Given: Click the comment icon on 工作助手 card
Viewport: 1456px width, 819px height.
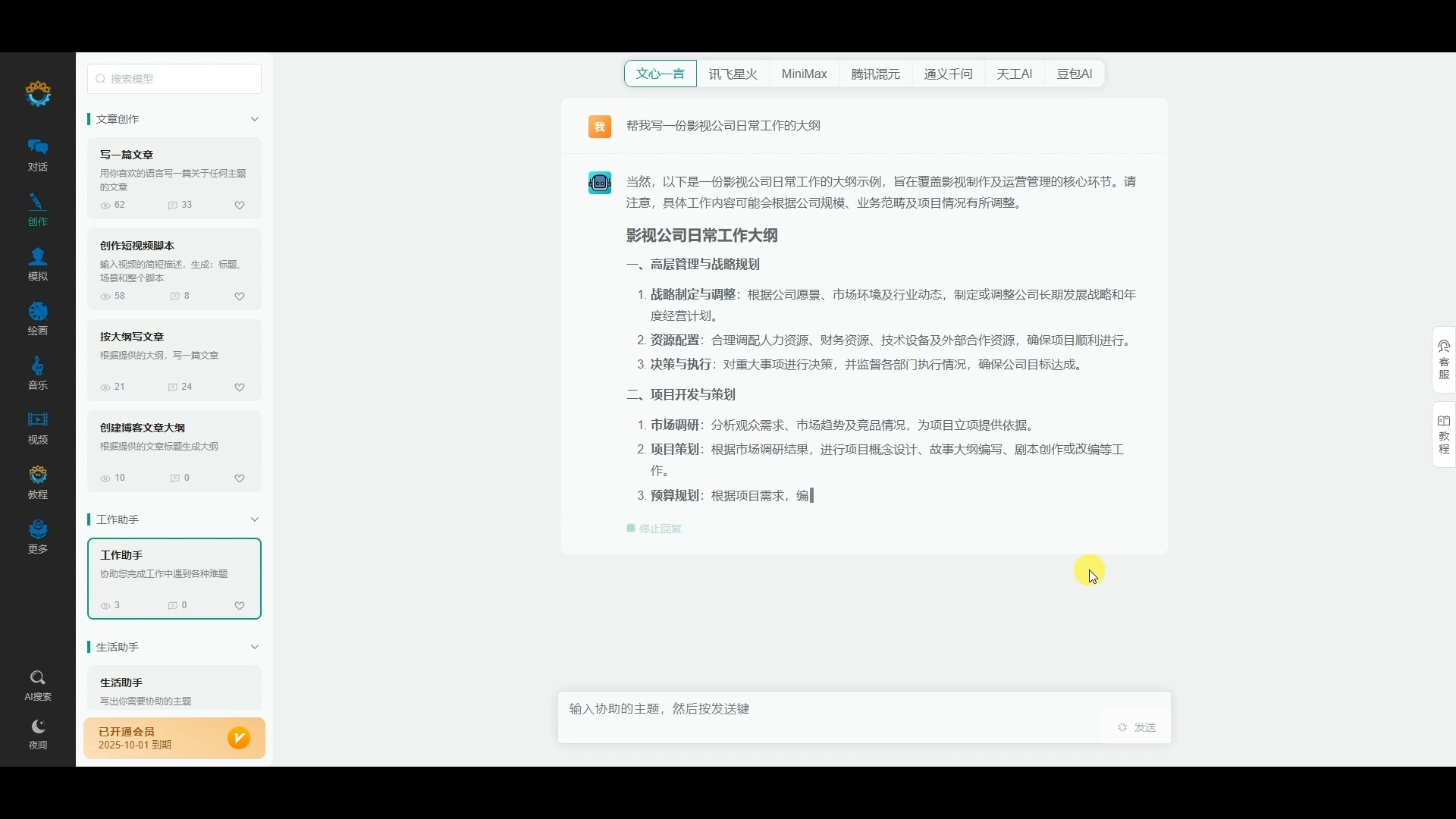Looking at the screenshot, I should [x=173, y=606].
